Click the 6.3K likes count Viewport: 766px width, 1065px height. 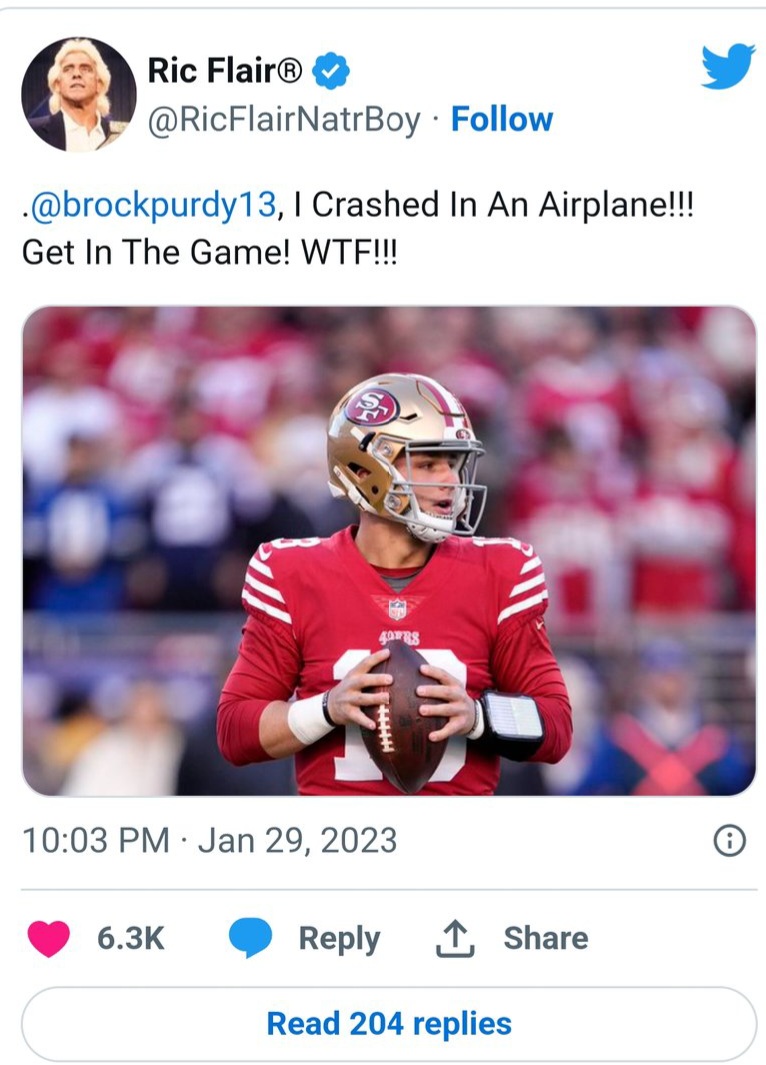[130, 939]
